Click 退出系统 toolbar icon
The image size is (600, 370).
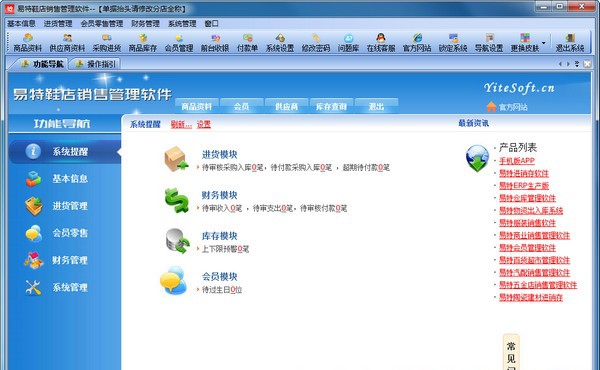click(570, 42)
